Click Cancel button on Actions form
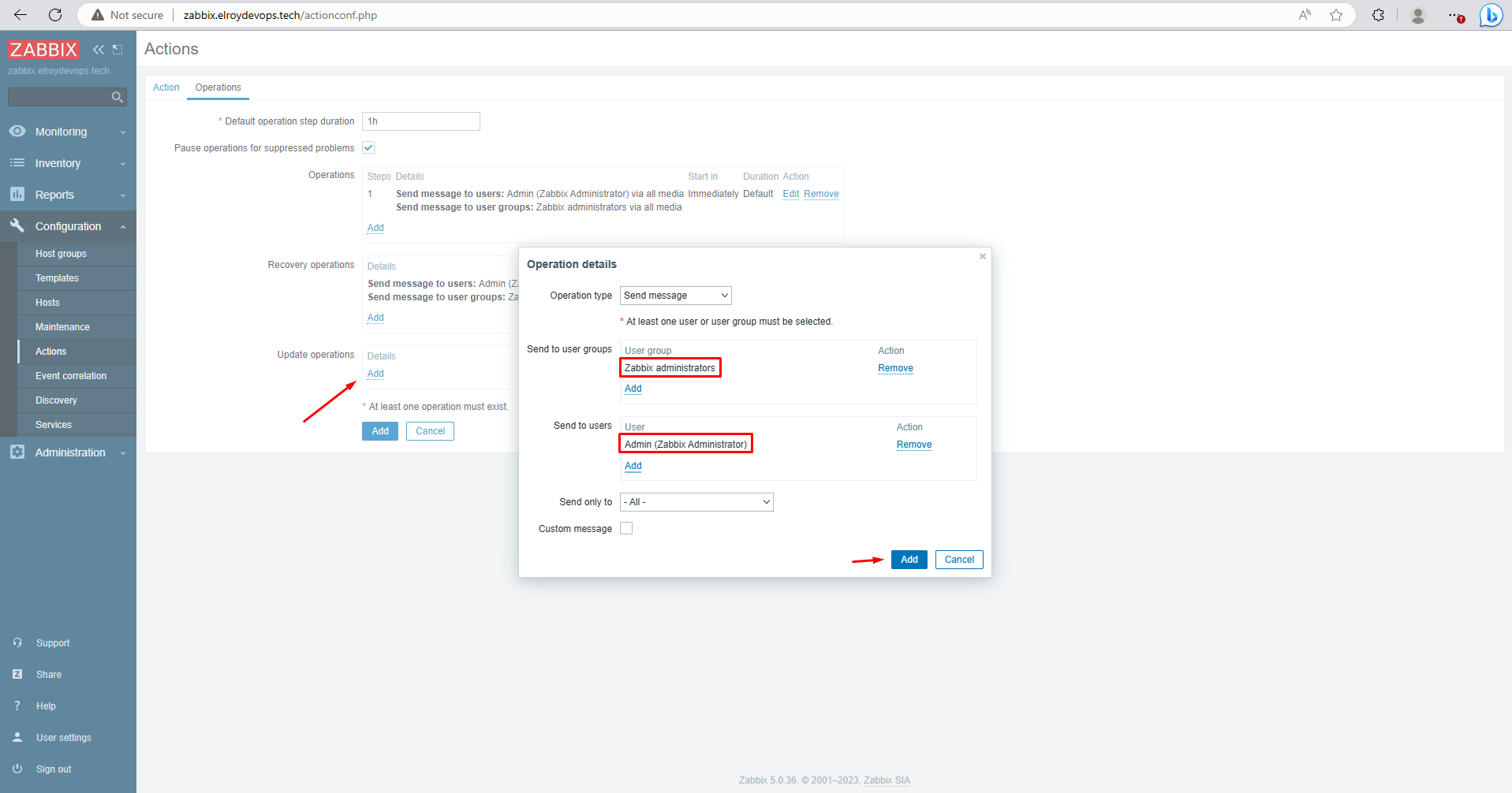The image size is (1512, 793). coord(431,431)
